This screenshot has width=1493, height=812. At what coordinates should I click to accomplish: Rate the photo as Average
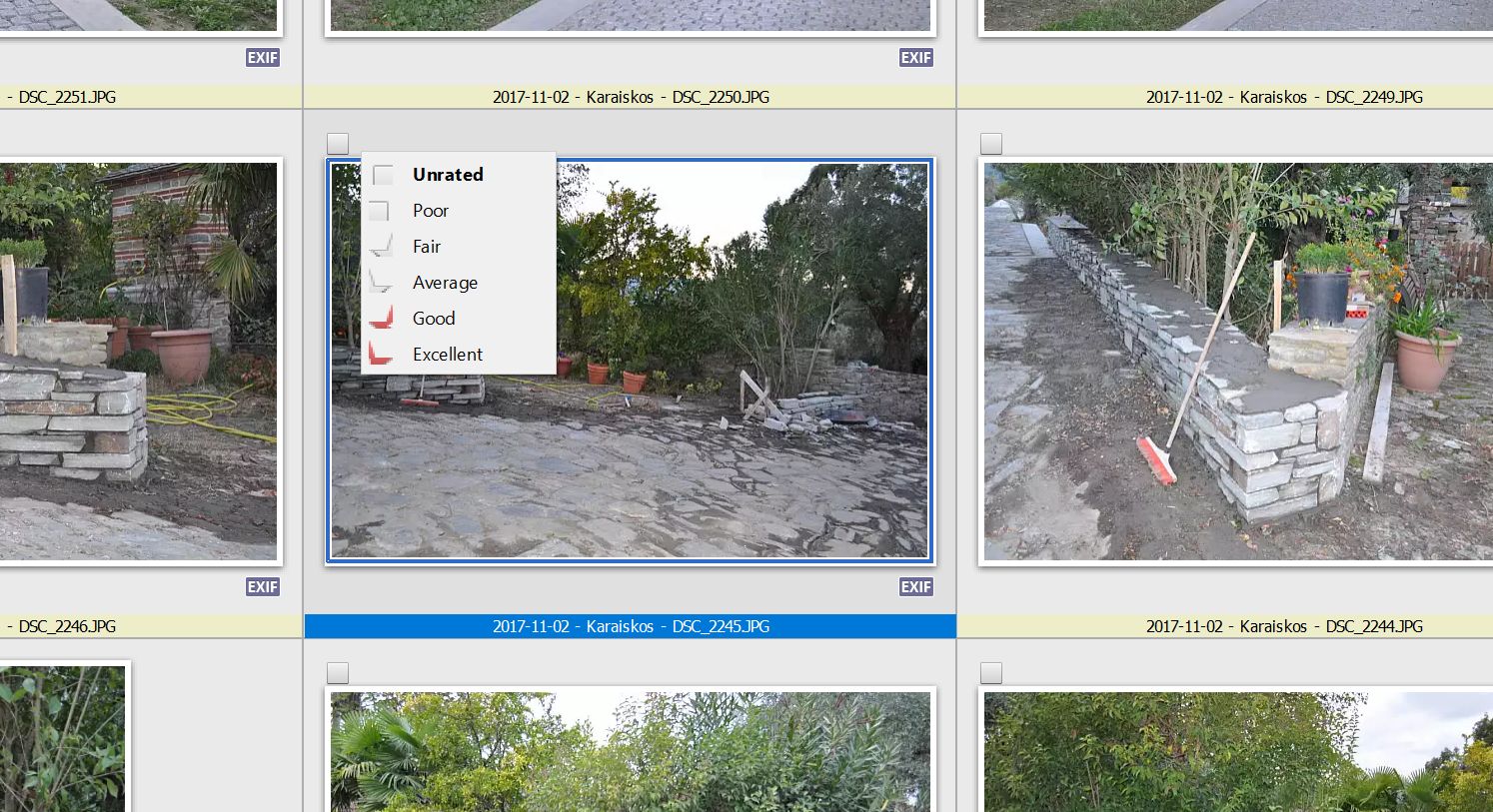click(459, 283)
